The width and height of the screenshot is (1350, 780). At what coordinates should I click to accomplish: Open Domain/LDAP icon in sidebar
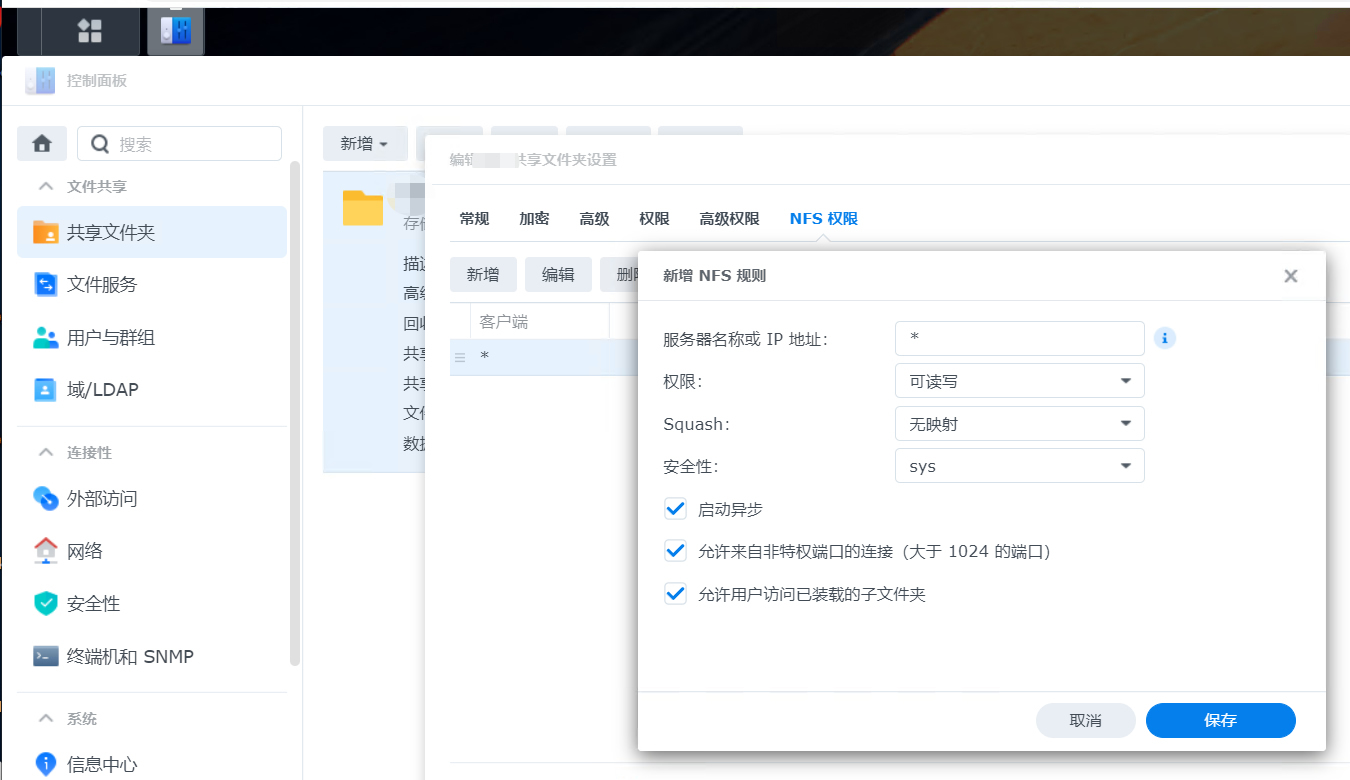tap(46, 390)
